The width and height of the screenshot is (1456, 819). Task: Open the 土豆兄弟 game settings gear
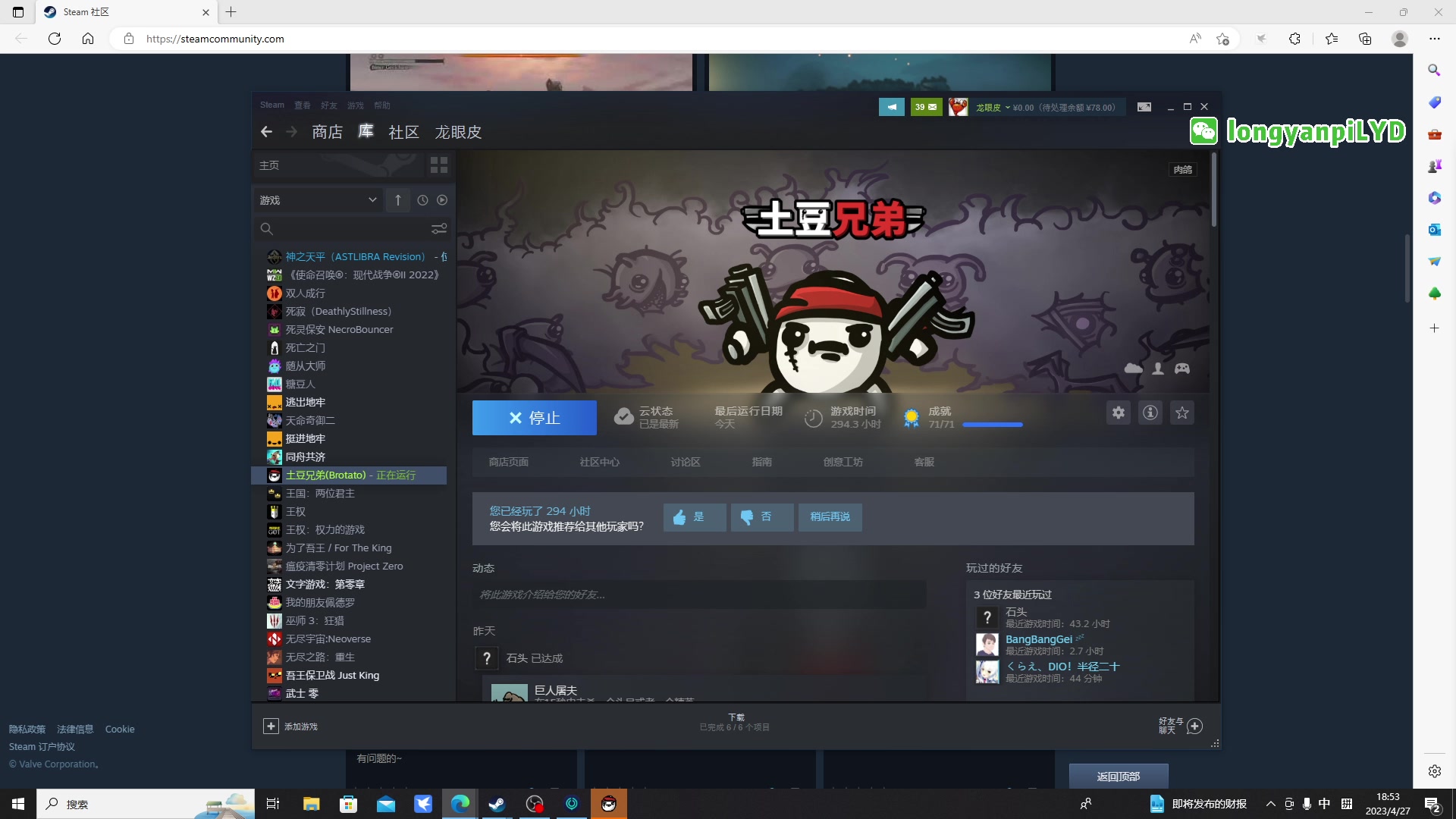pos(1119,413)
